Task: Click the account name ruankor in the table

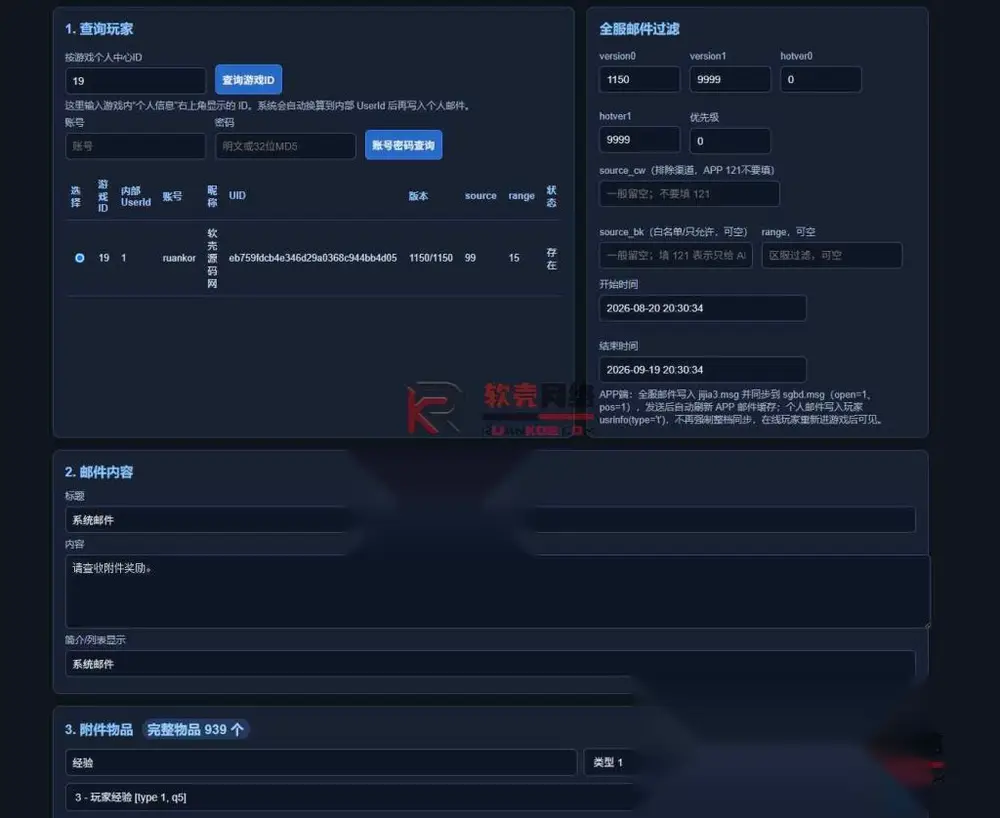Action: pyautogui.click(x=179, y=258)
